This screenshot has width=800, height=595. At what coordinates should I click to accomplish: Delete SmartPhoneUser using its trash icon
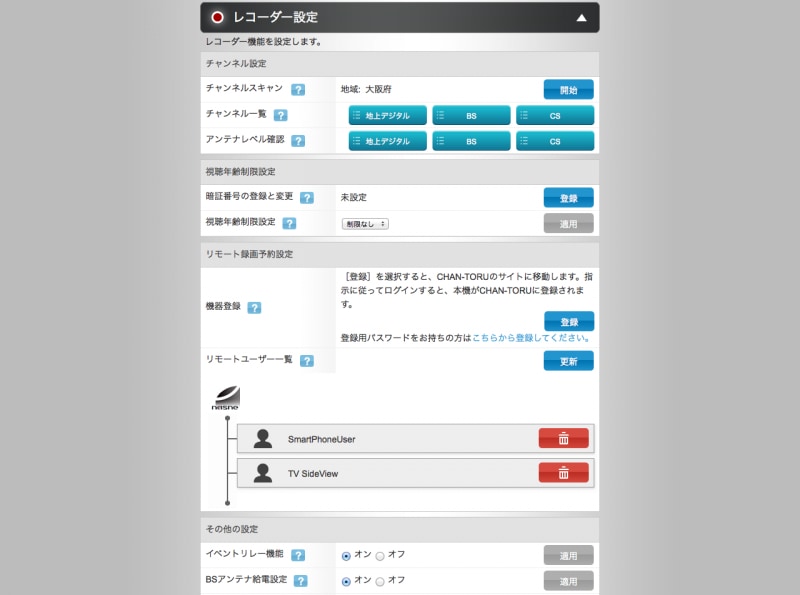(x=564, y=437)
